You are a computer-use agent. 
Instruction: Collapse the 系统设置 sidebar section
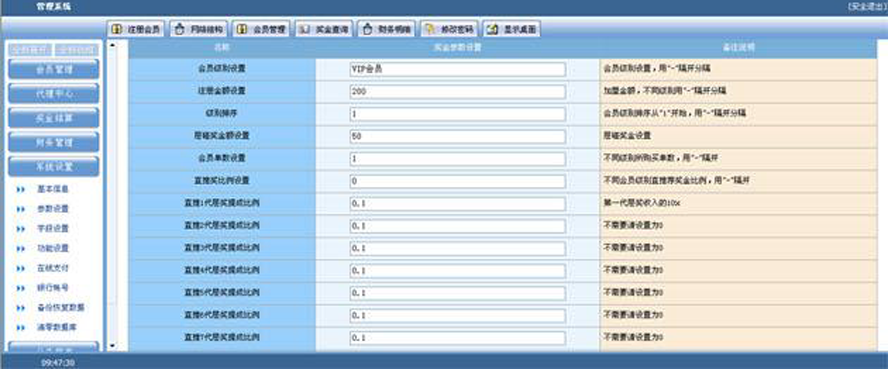54,167
